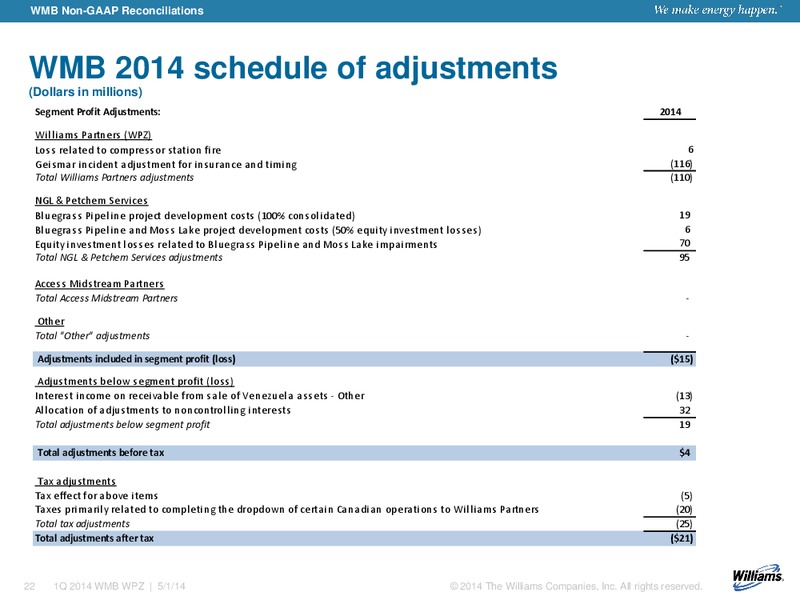Viewport: 800px width, 600px height.
Task: Select the 'Bluegrass Pipeline project development costs (100% consolidated)' row
Action: (364, 215)
